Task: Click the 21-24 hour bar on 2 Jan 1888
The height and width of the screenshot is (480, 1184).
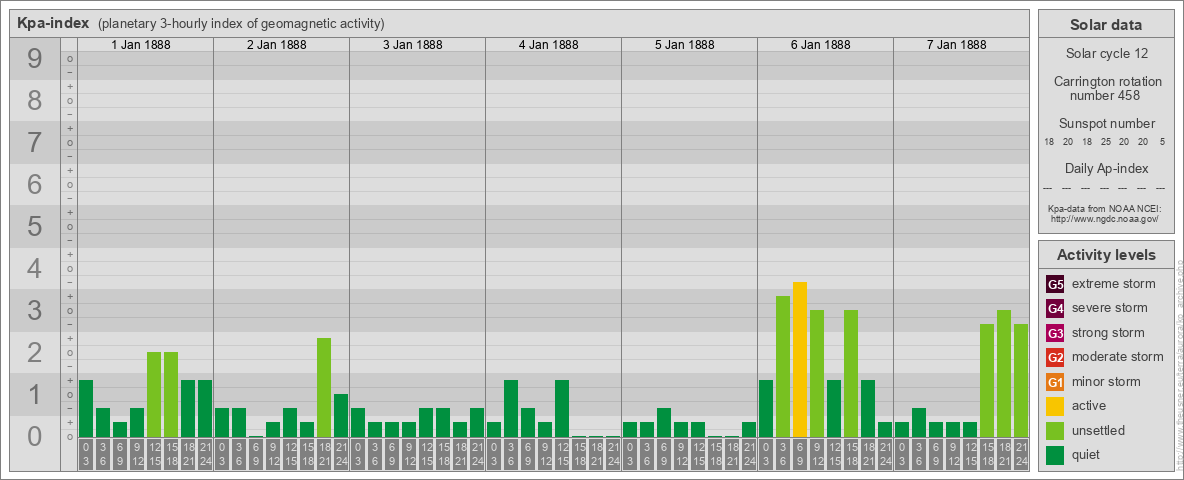Action: [x=341, y=415]
